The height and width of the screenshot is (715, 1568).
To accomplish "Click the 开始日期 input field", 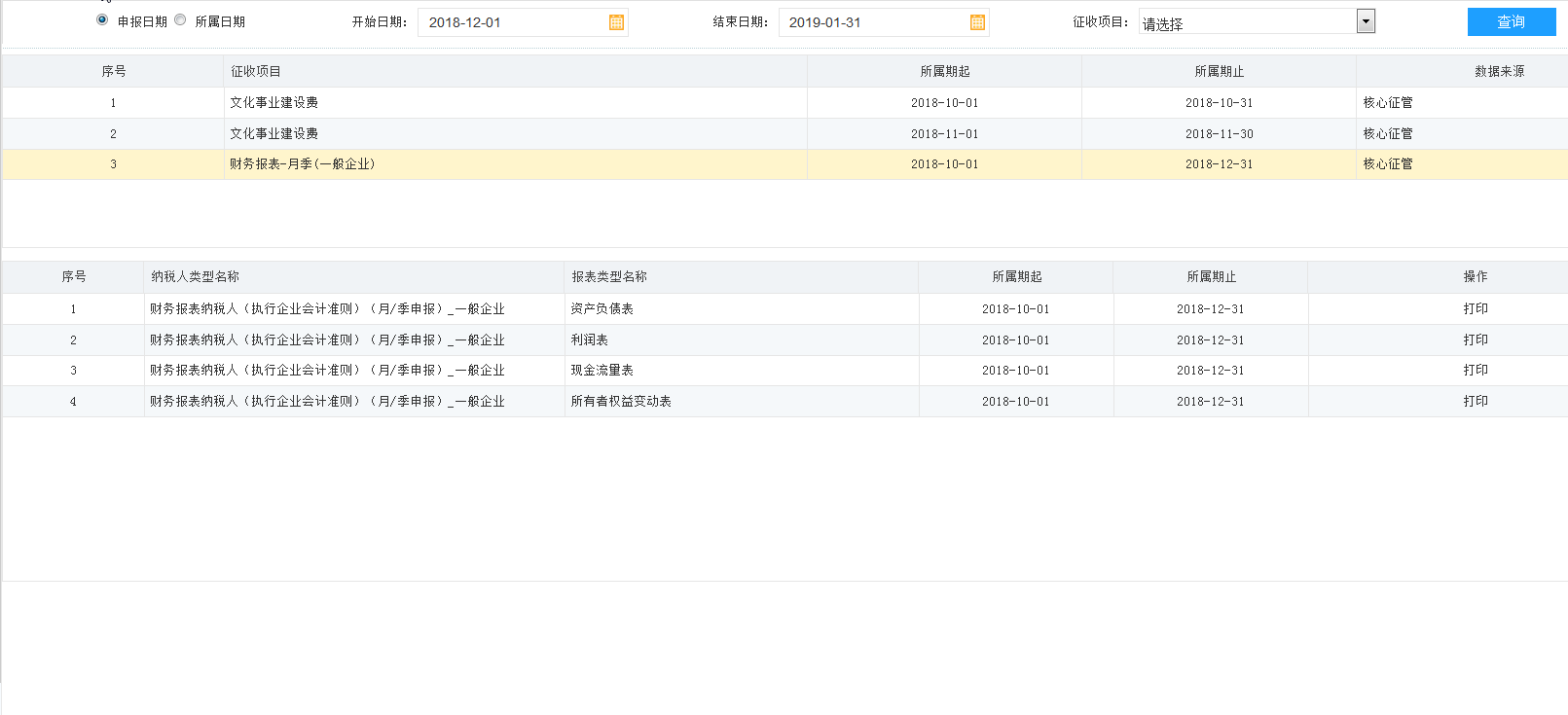I will tap(511, 22).
